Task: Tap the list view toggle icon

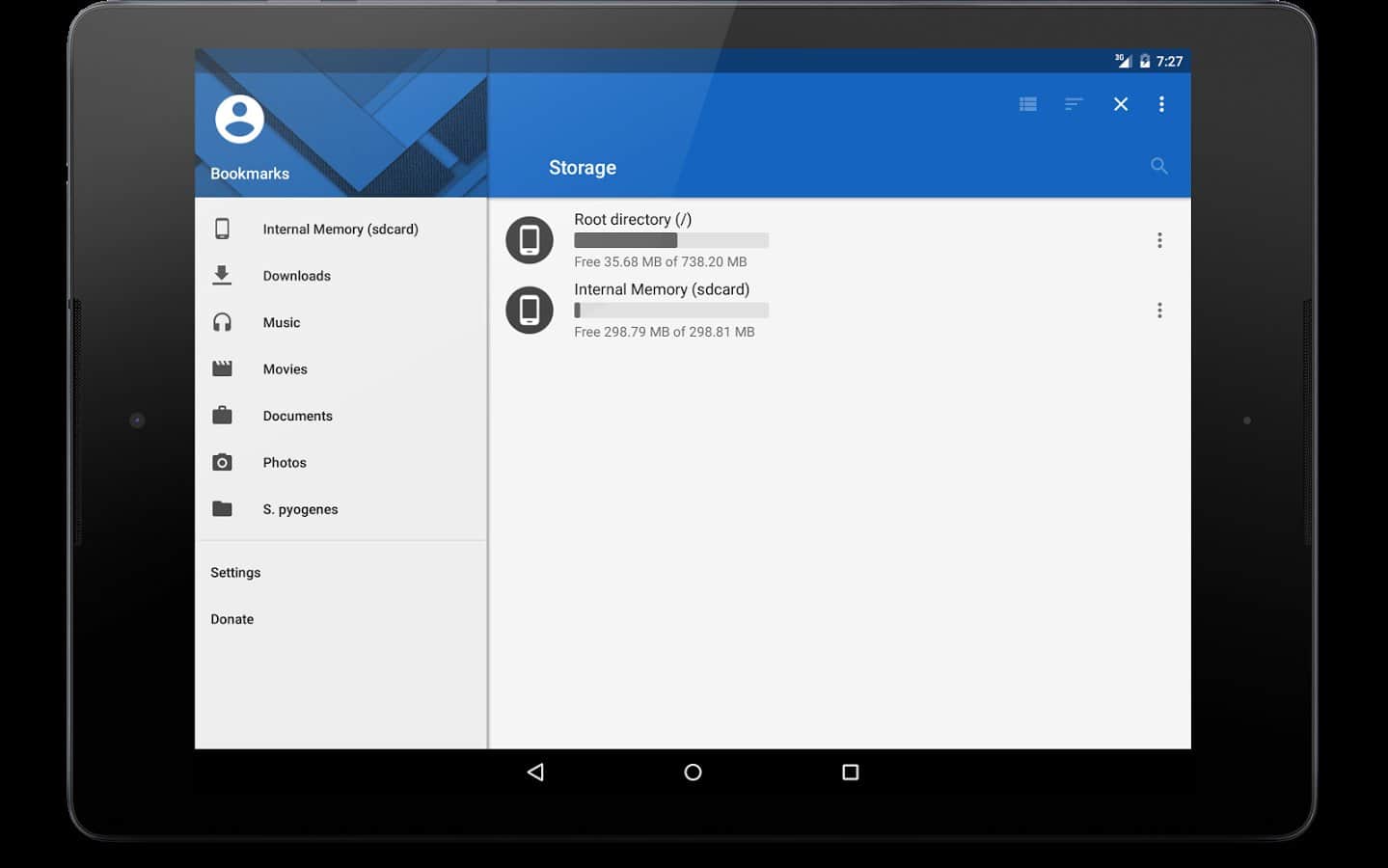Action: click(x=1028, y=104)
